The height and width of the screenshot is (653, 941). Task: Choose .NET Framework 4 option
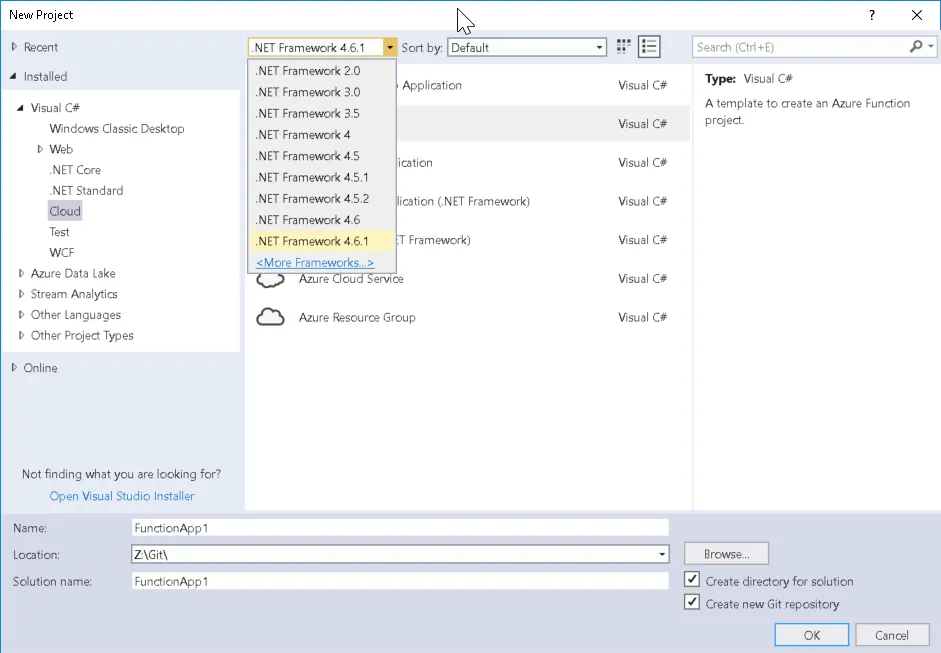point(322,134)
